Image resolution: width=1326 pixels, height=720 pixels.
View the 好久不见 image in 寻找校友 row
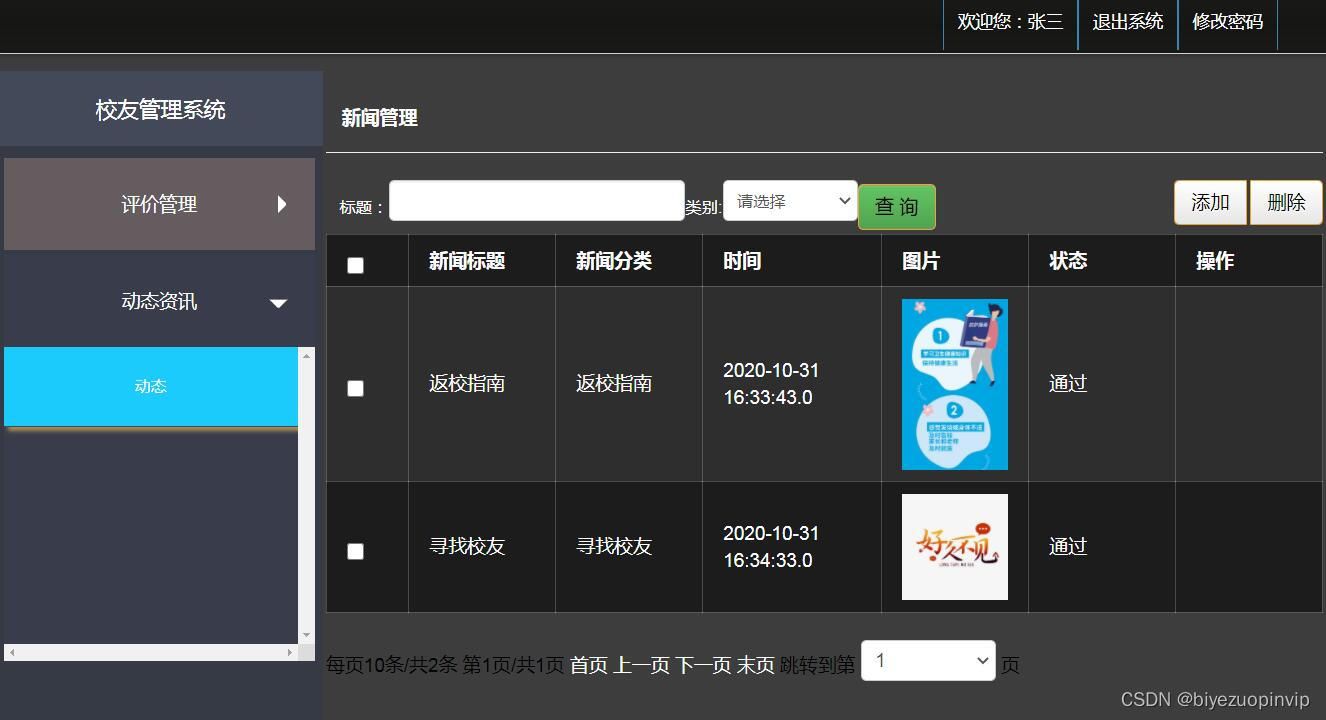[954, 547]
